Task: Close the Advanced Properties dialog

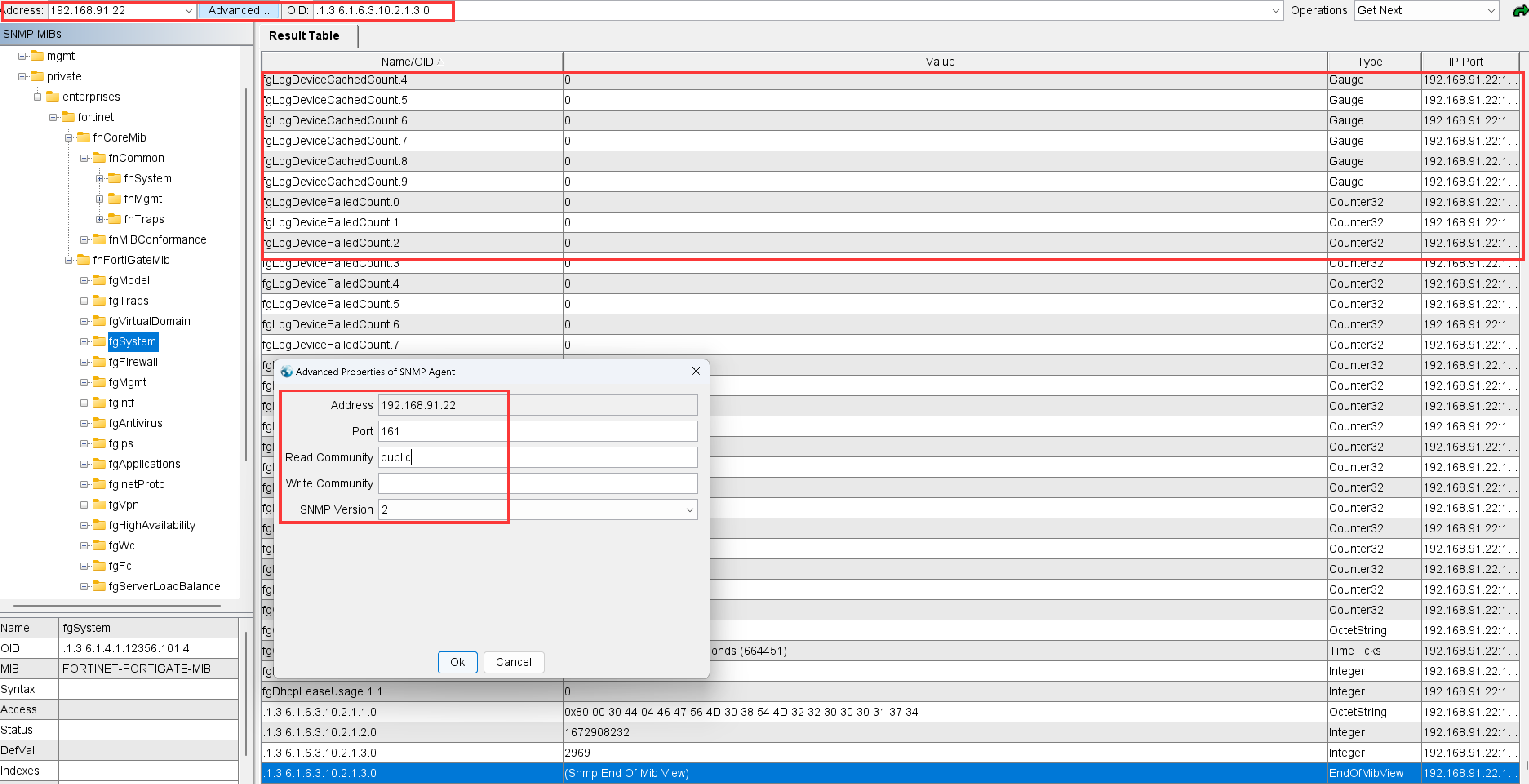Action: pos(696,371)
